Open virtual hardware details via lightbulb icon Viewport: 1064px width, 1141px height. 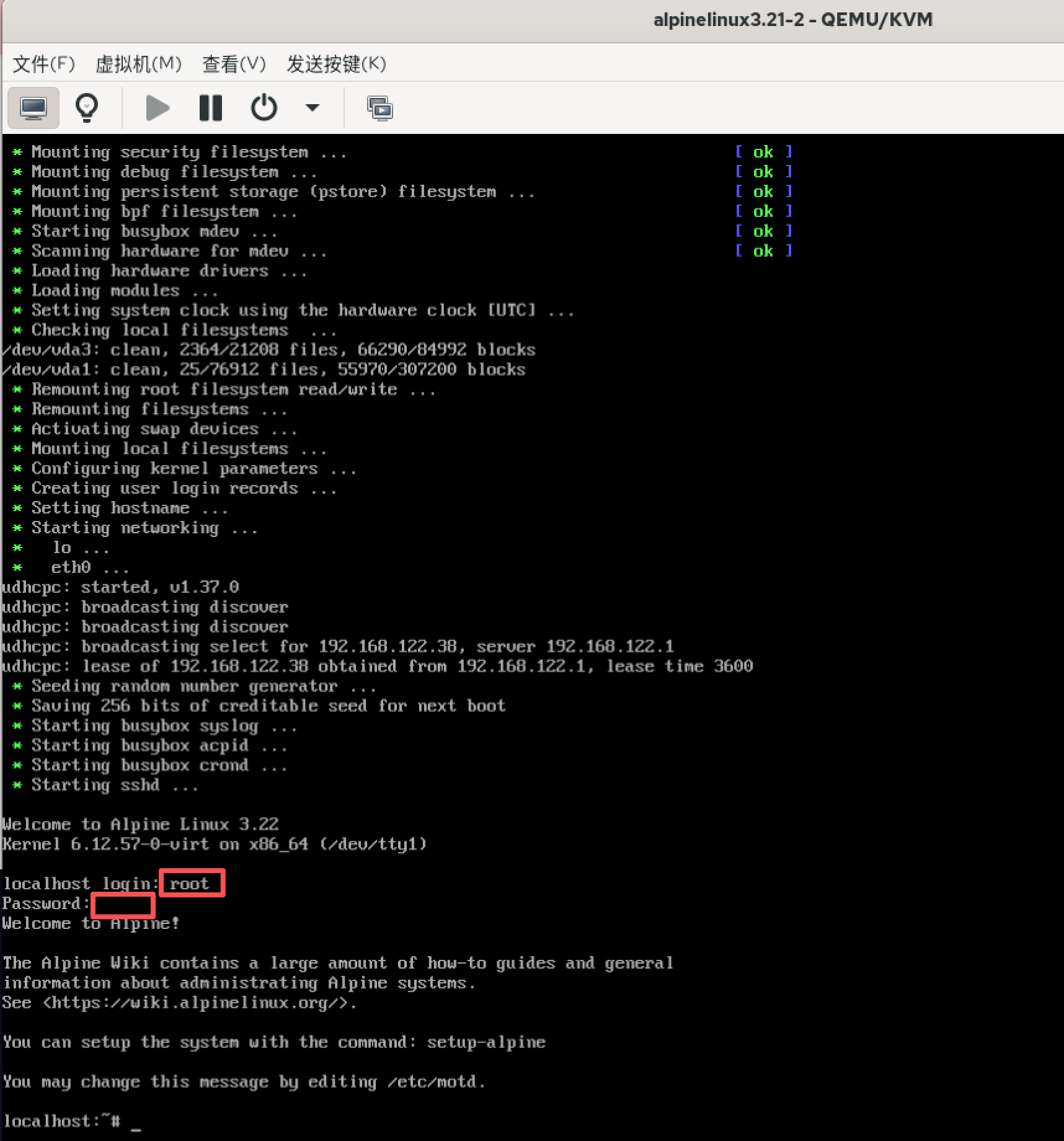click(x=87, y=108)
